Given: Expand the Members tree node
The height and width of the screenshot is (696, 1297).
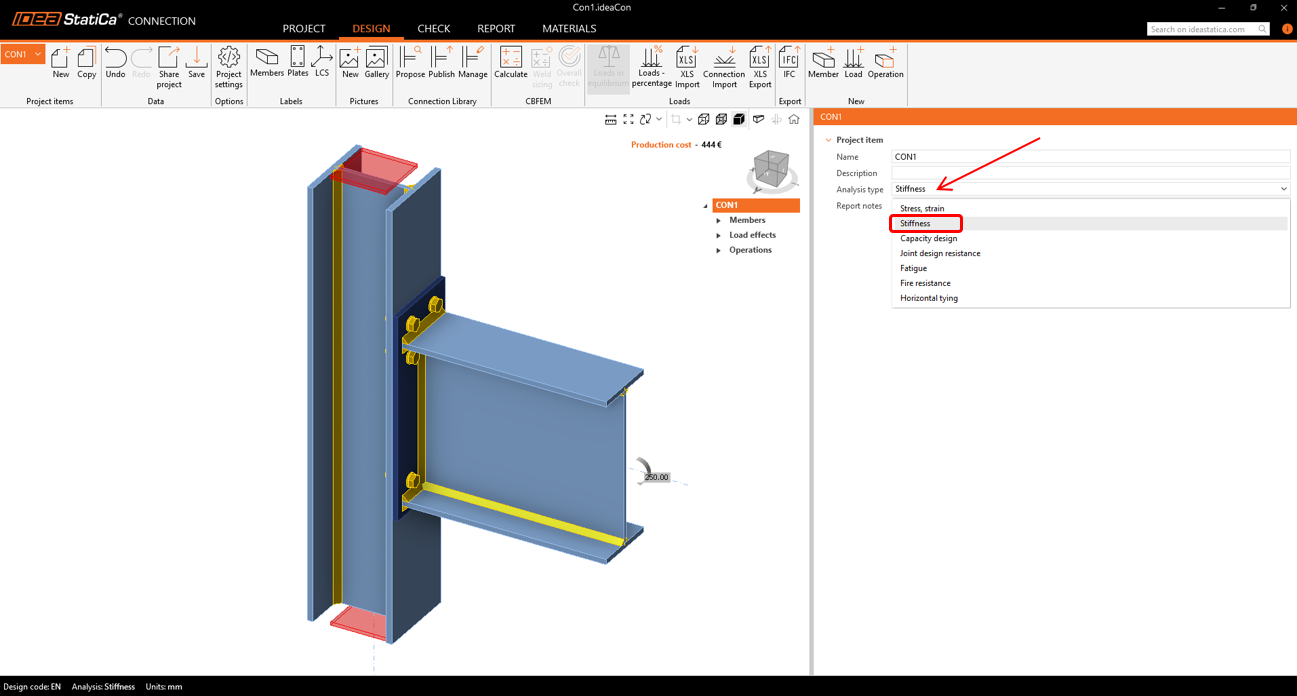Looking at the screenshot, I should click(718, 220).
